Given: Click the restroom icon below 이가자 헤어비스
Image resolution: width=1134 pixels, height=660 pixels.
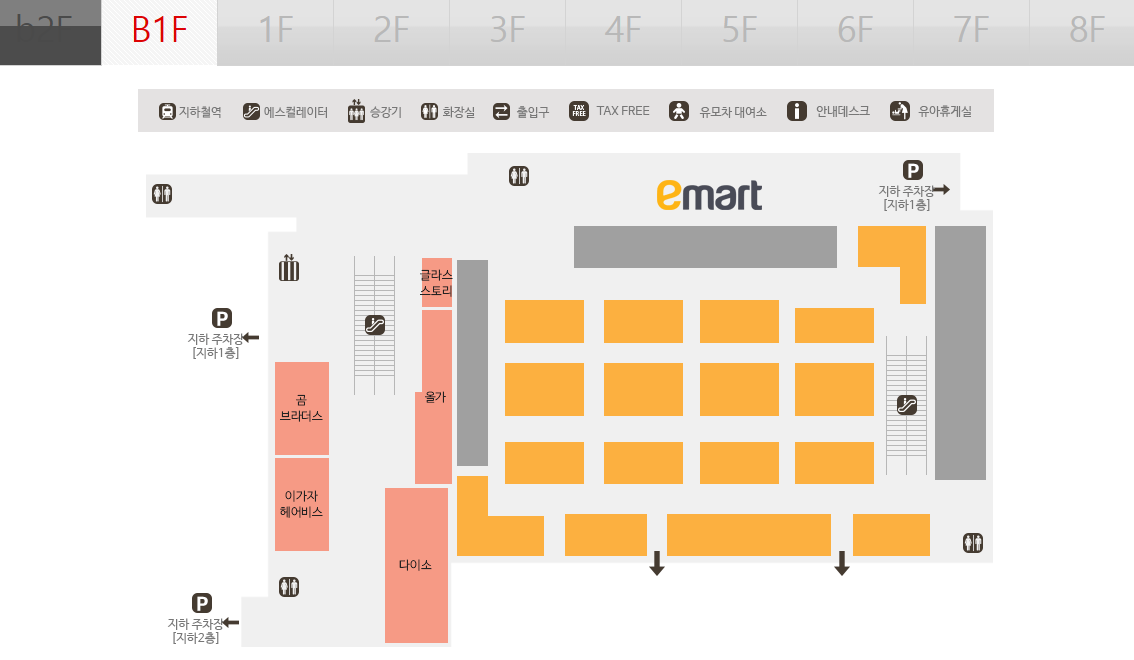Looking at the screenshot, I should click(x=289, y=586).
